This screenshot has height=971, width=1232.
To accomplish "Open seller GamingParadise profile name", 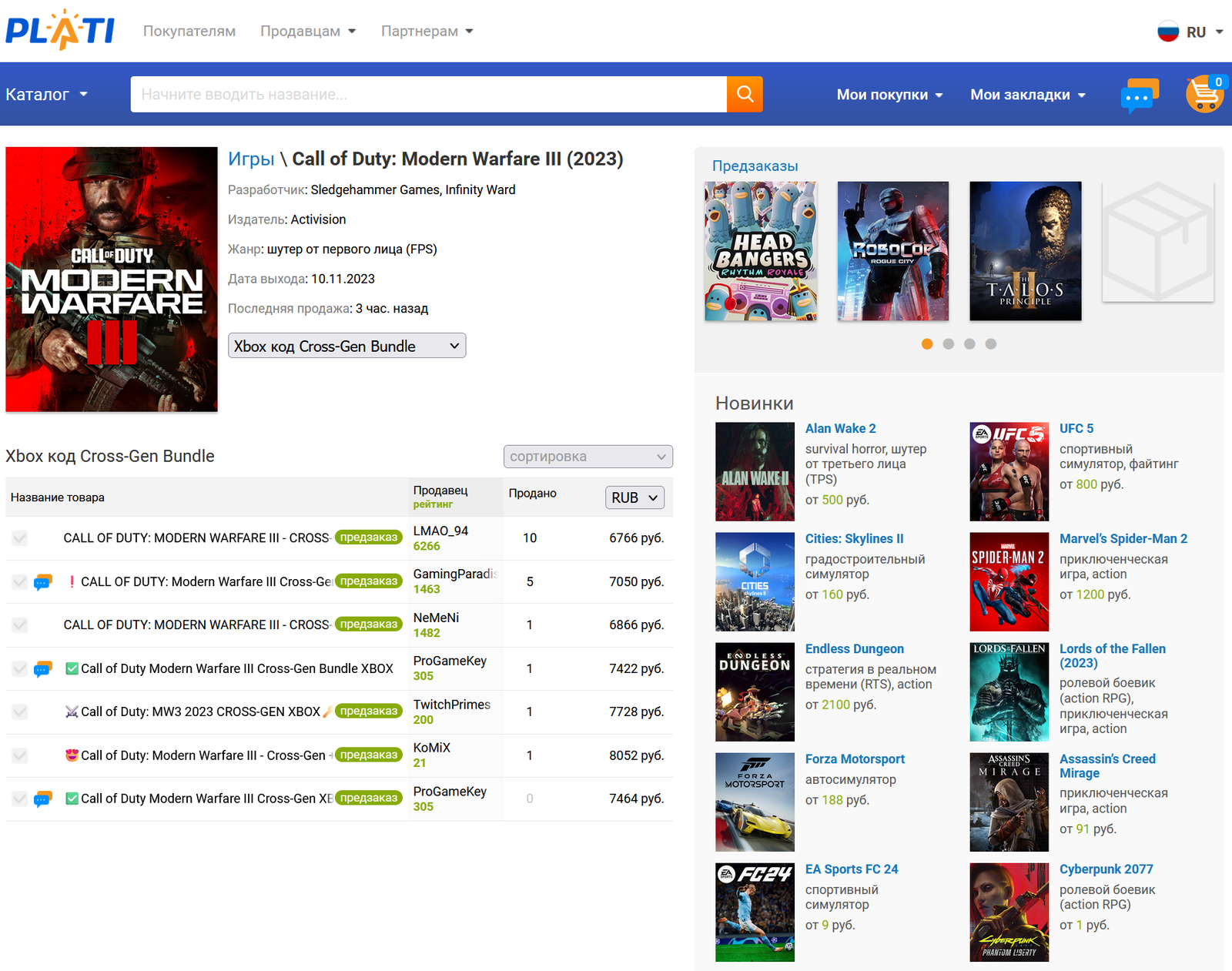I will tap(456, 574).
